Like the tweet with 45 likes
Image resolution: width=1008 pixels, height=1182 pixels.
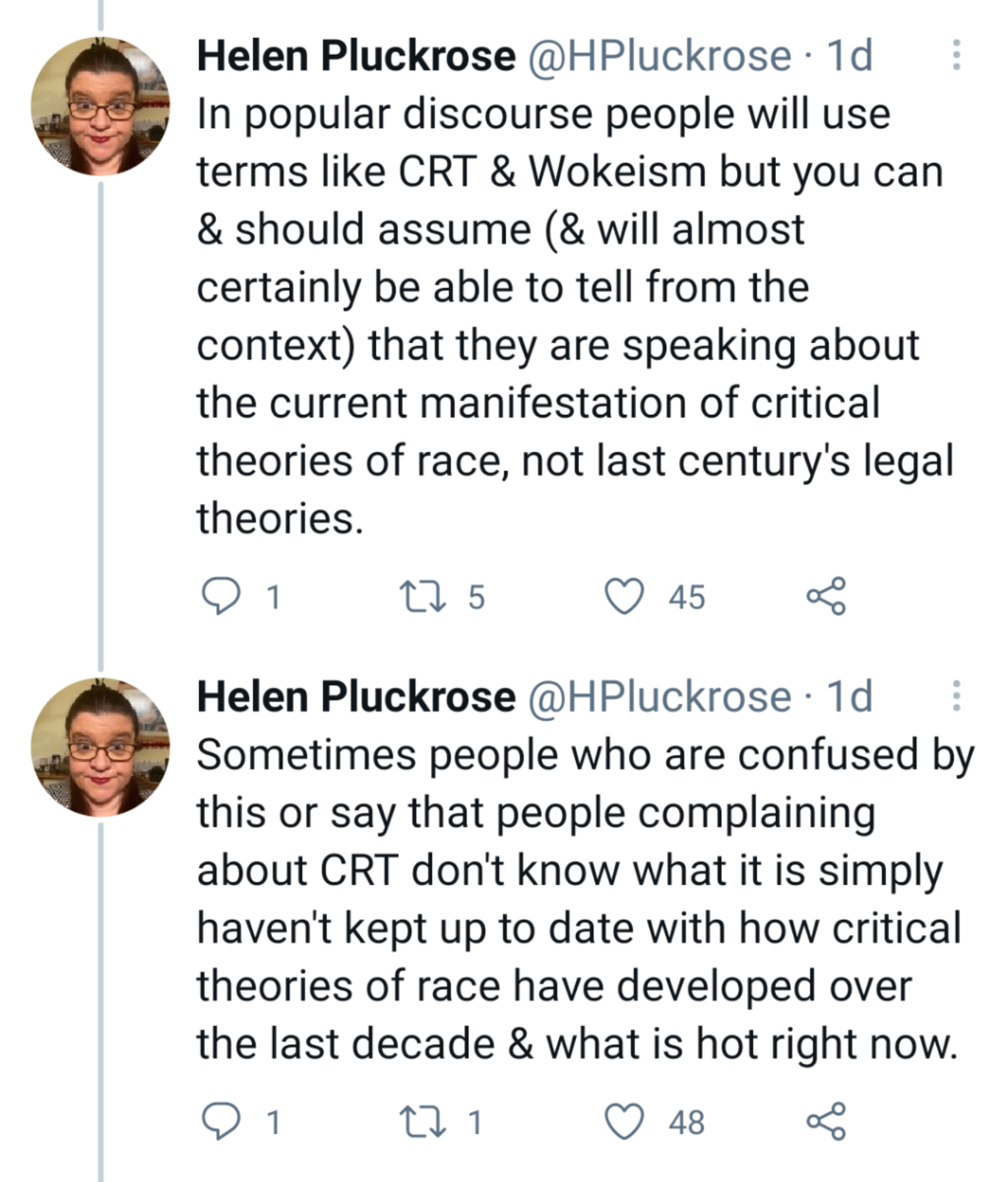tap(624, 596)
